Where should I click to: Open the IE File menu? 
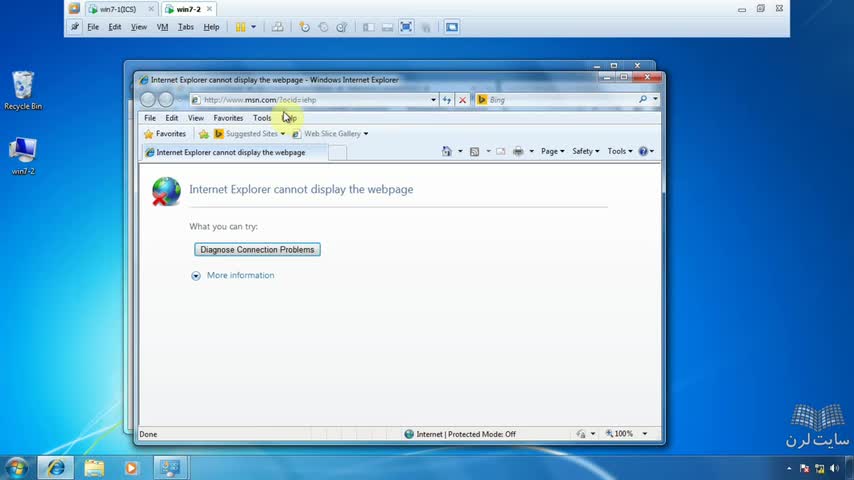150,118
